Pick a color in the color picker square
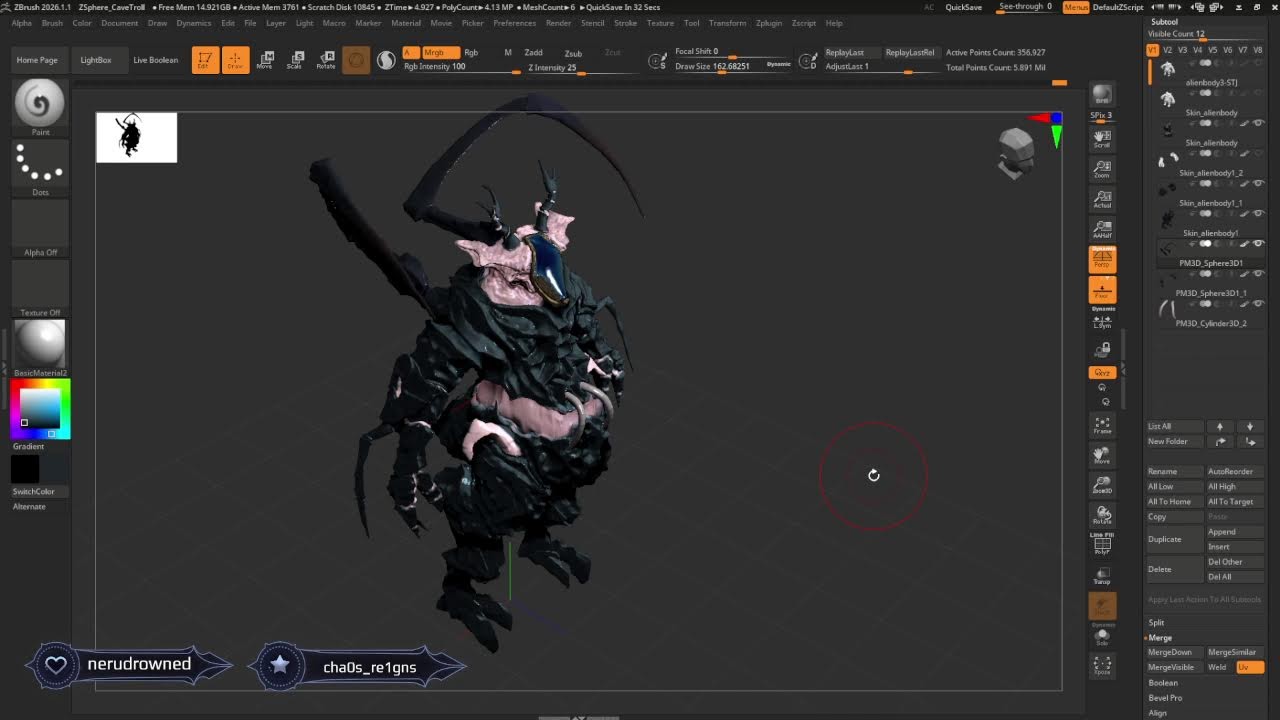 click(40, 408)
